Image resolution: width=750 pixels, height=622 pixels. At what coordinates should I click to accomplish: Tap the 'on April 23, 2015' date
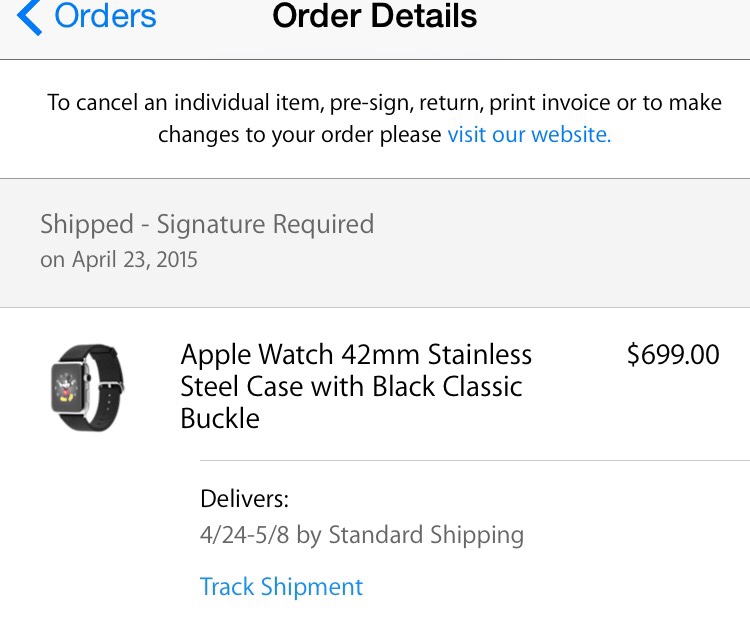(119, 260)
